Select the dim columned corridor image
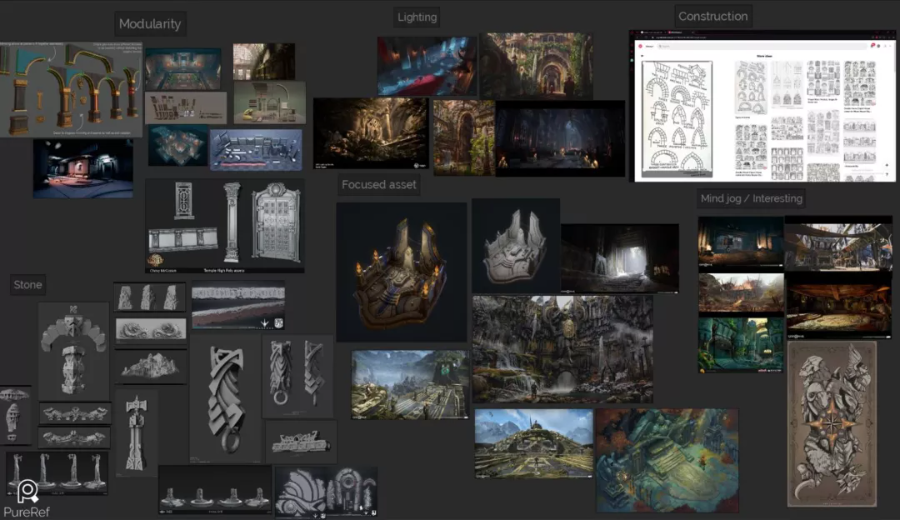 (264, 61)
